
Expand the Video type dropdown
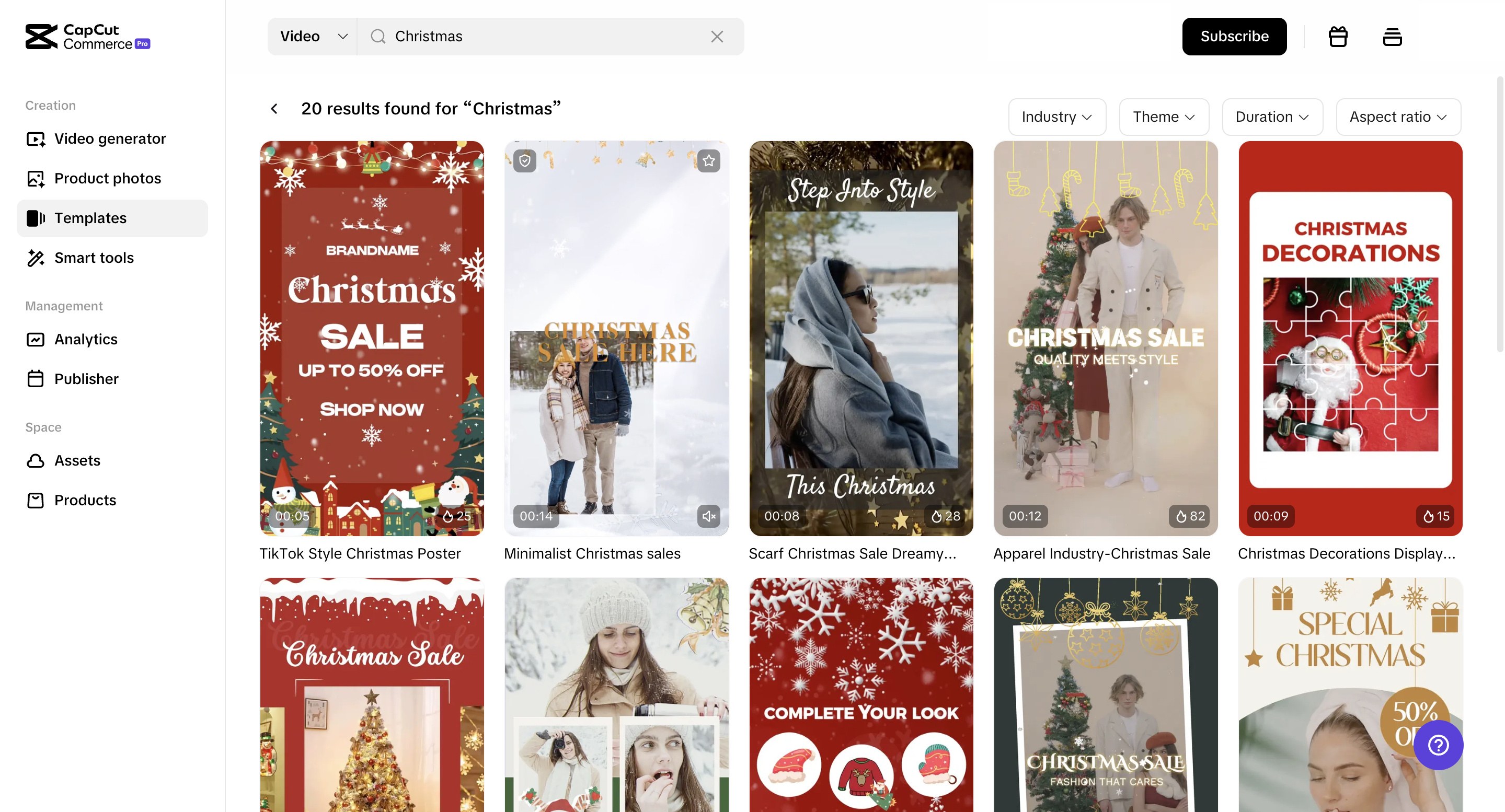pyautogui.click(x=313, y=36)
